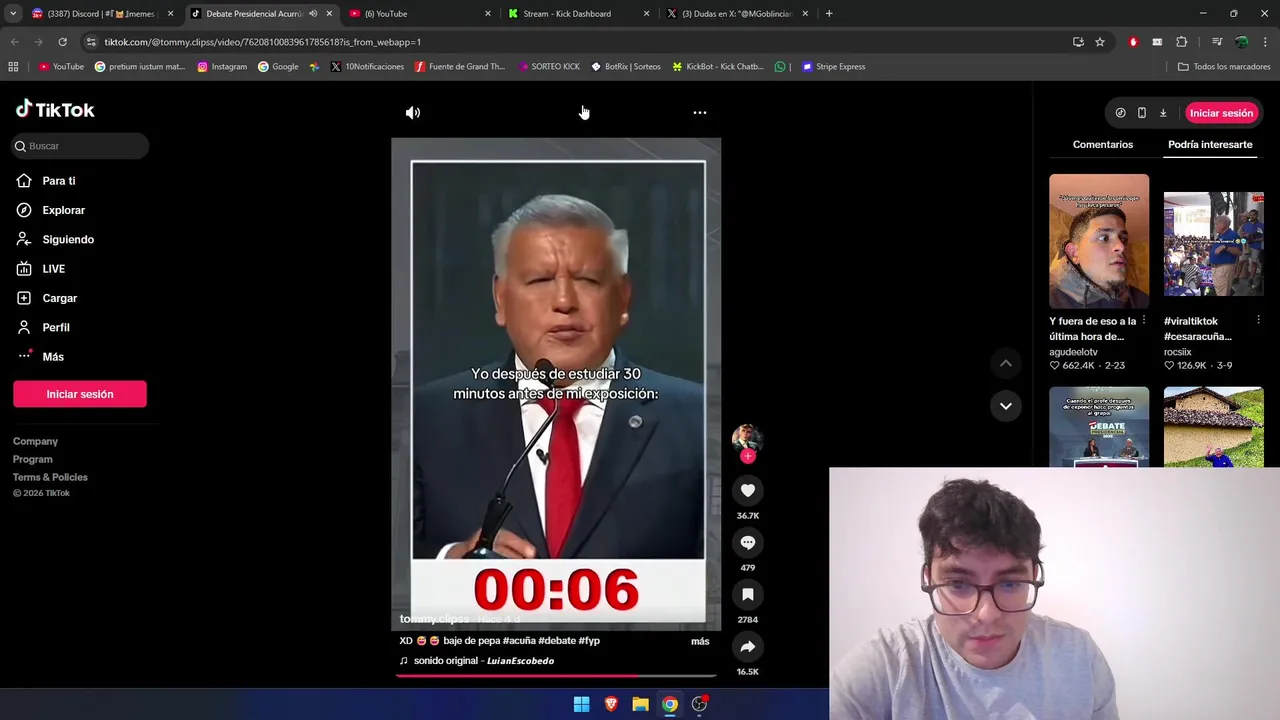
Task: Open Brave browser from the taskbar
Action: 611,704
